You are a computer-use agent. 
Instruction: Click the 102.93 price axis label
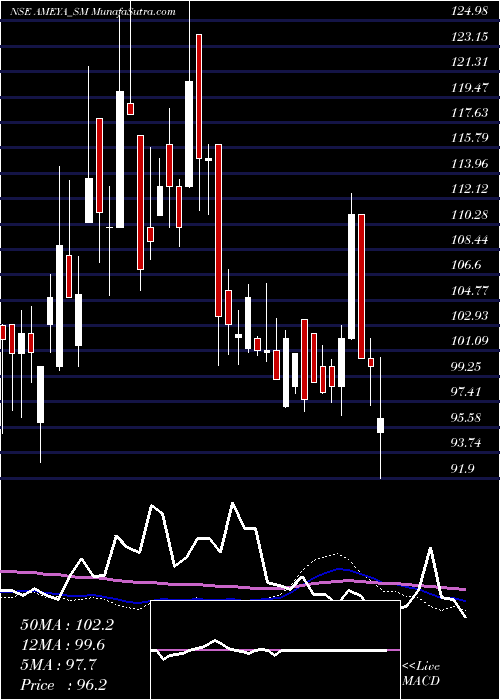pos(469,316)
